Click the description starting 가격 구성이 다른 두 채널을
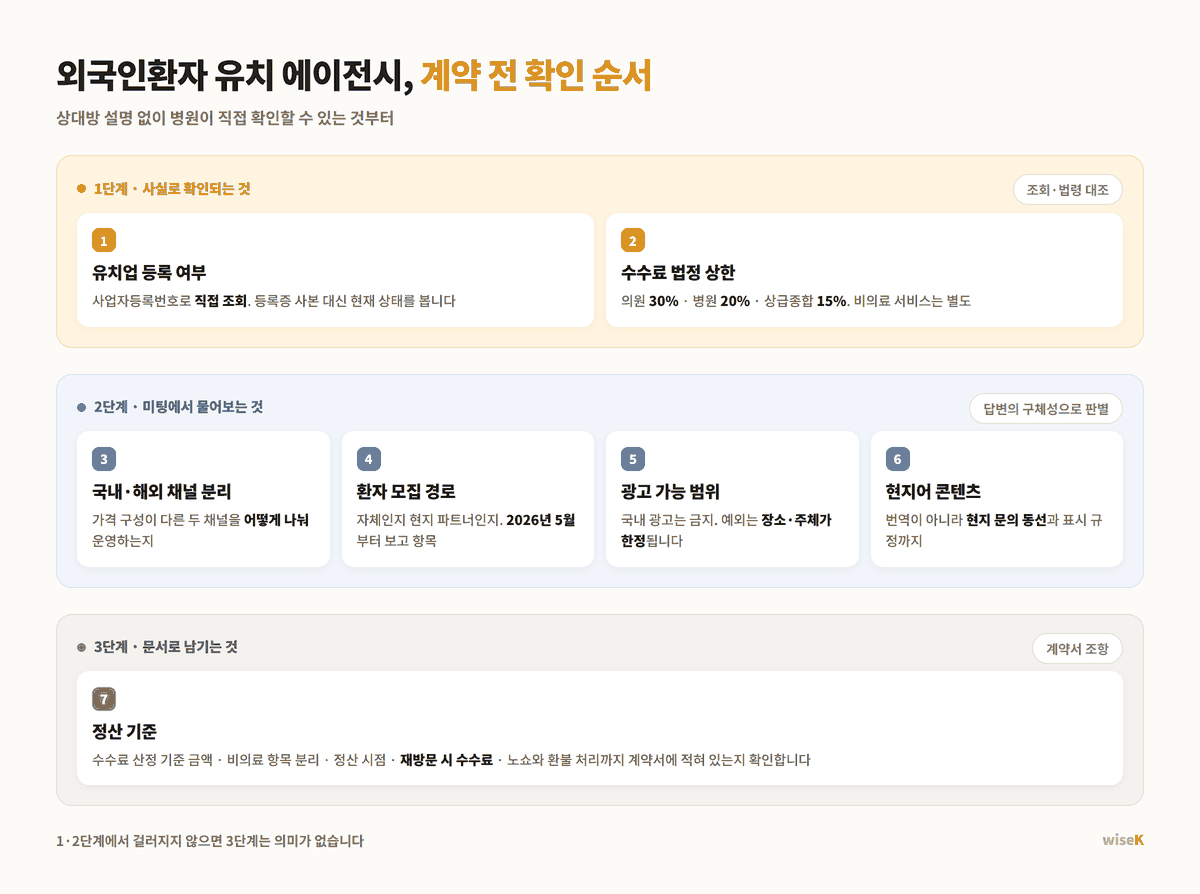The width and height of the screenshot is (1200, 894). pyautogui.click(x=201, y=530)
